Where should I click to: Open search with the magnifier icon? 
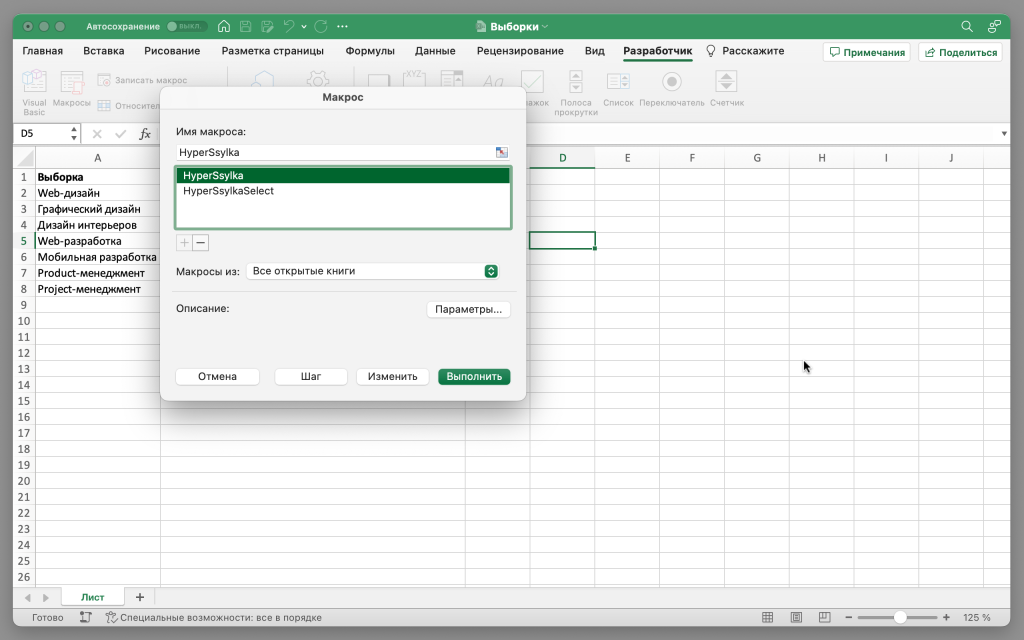coord(967,26)
